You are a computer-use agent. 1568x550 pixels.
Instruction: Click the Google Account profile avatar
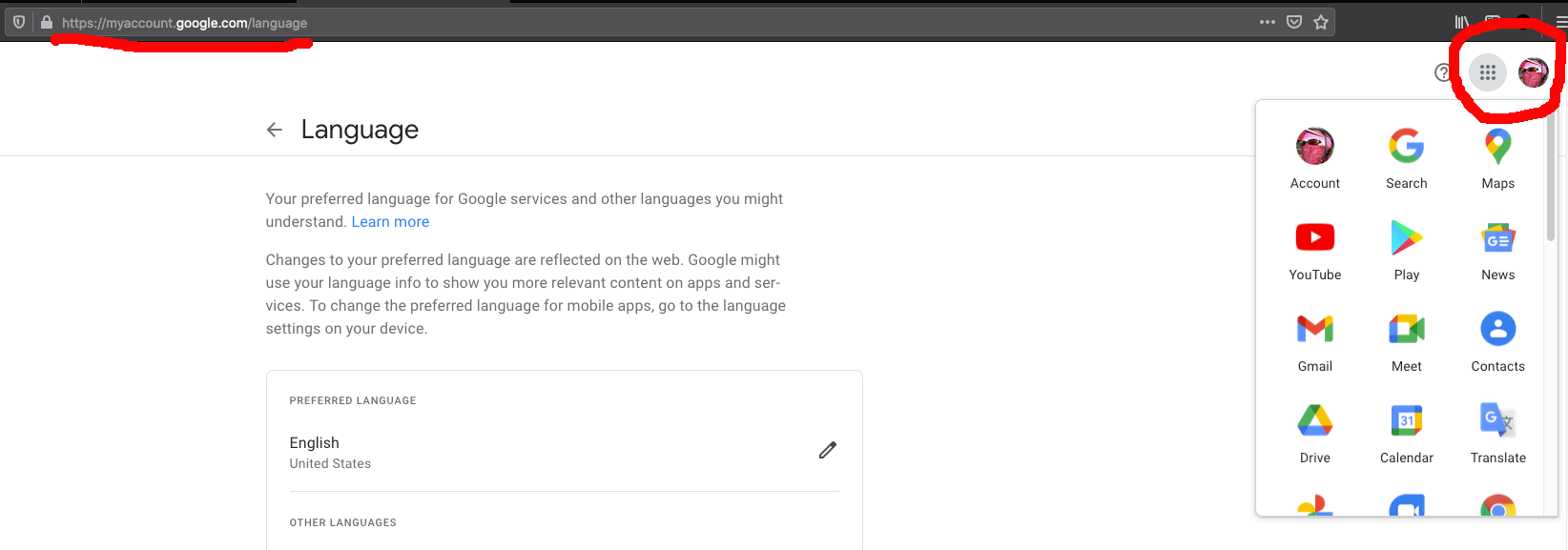click(x=1533, y=72)
